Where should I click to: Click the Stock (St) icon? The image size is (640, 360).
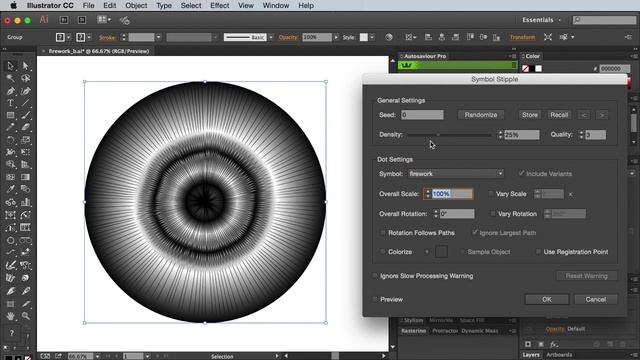[82, 20]
